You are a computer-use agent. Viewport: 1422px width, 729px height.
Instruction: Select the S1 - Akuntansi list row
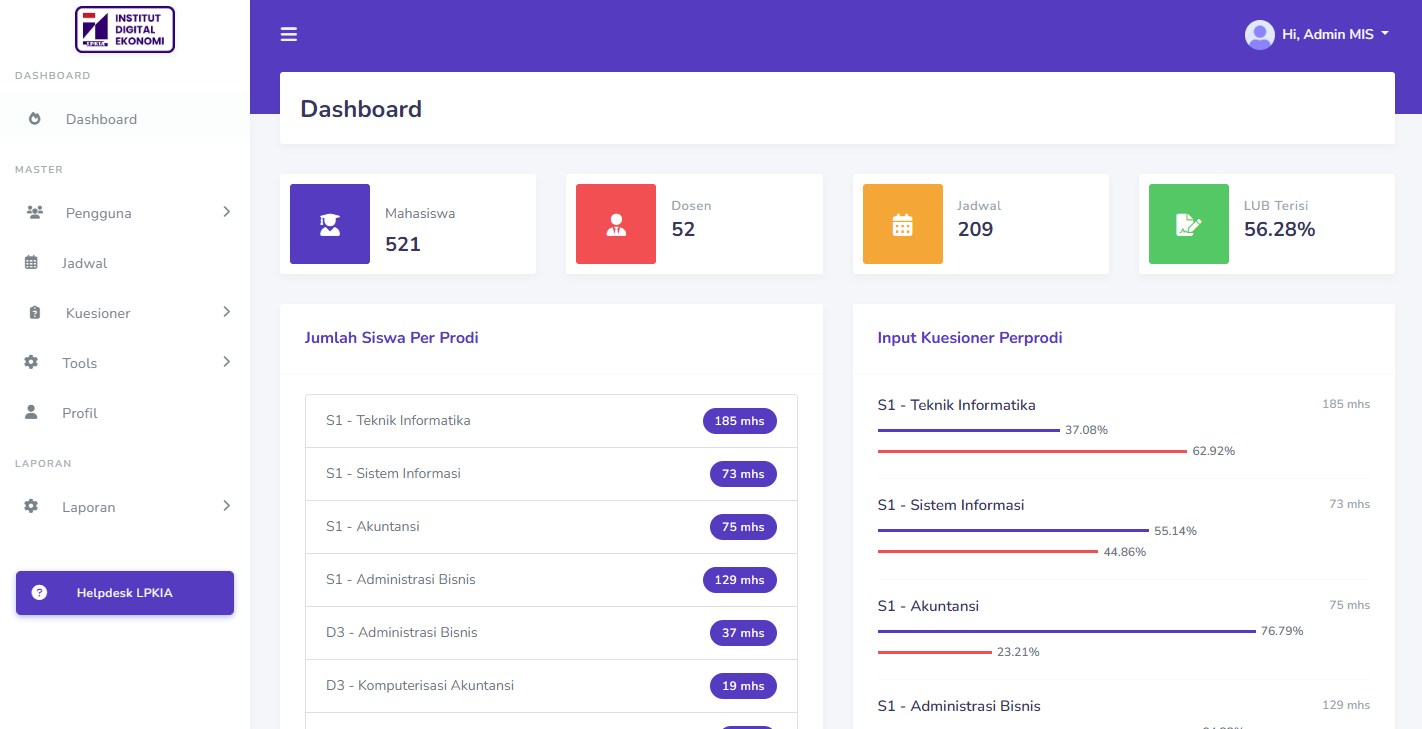pos(551,527)
